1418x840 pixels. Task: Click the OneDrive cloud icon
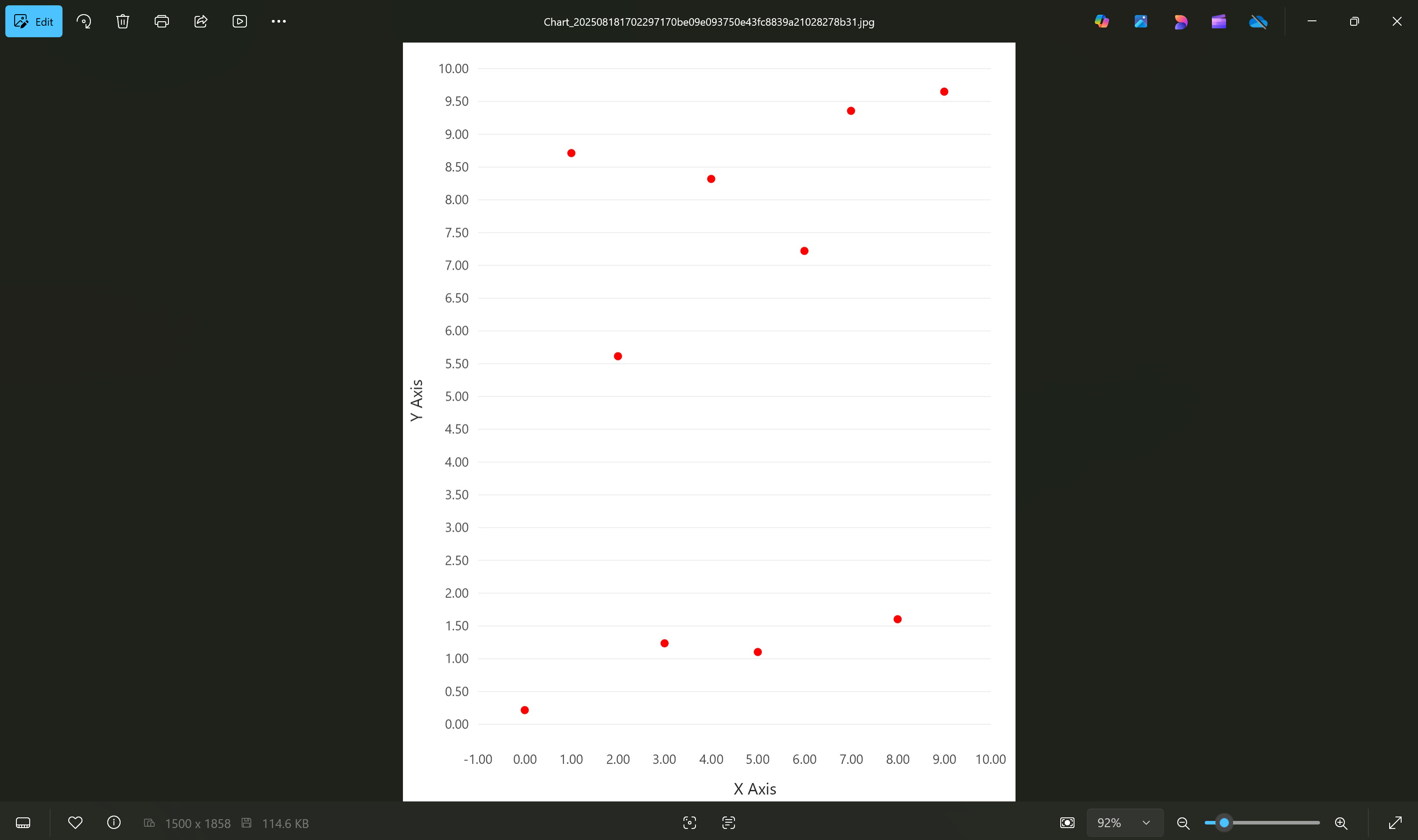pos(1258,22)
